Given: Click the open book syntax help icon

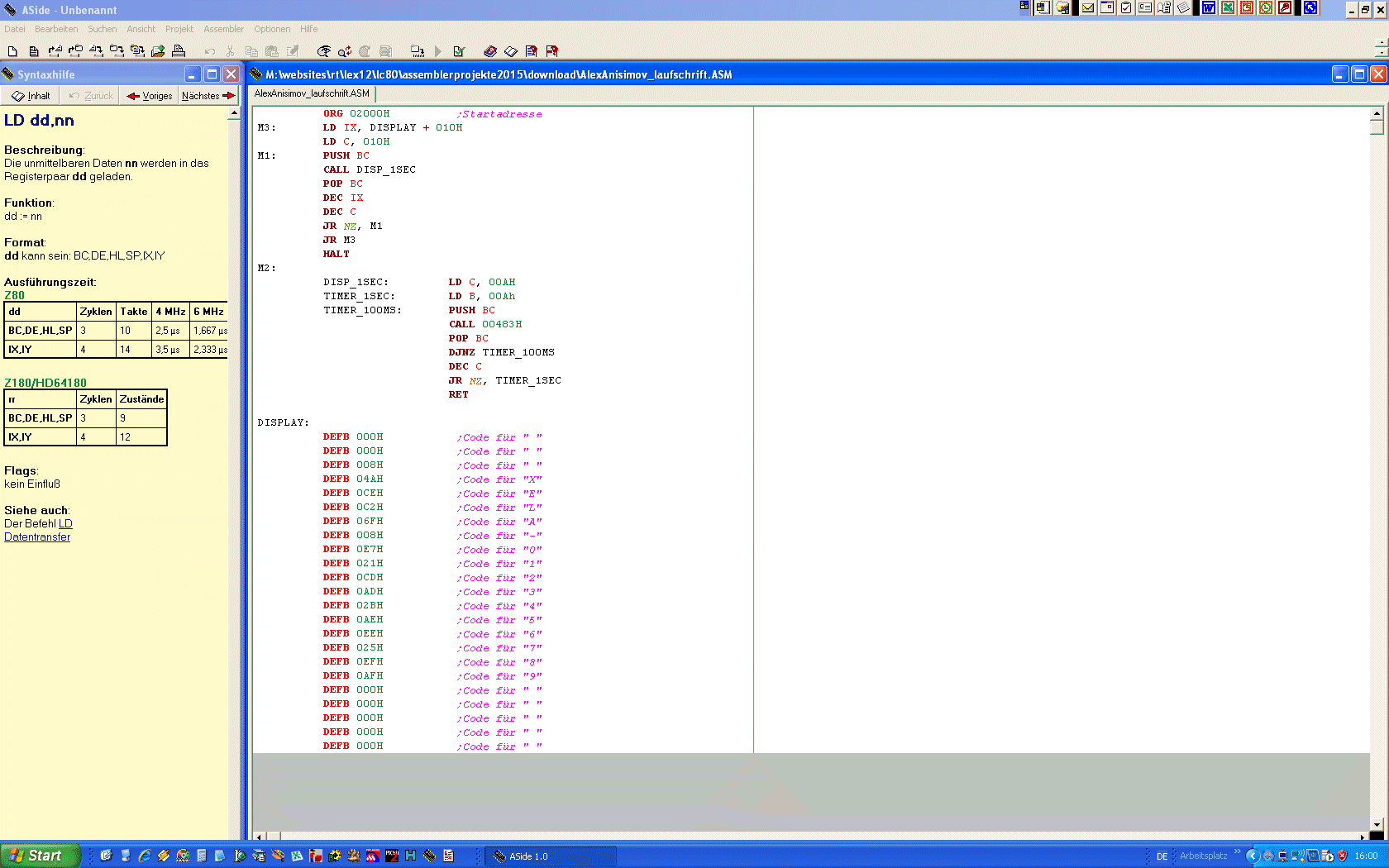Looking at the screenshot, I should tap(511, 51).
